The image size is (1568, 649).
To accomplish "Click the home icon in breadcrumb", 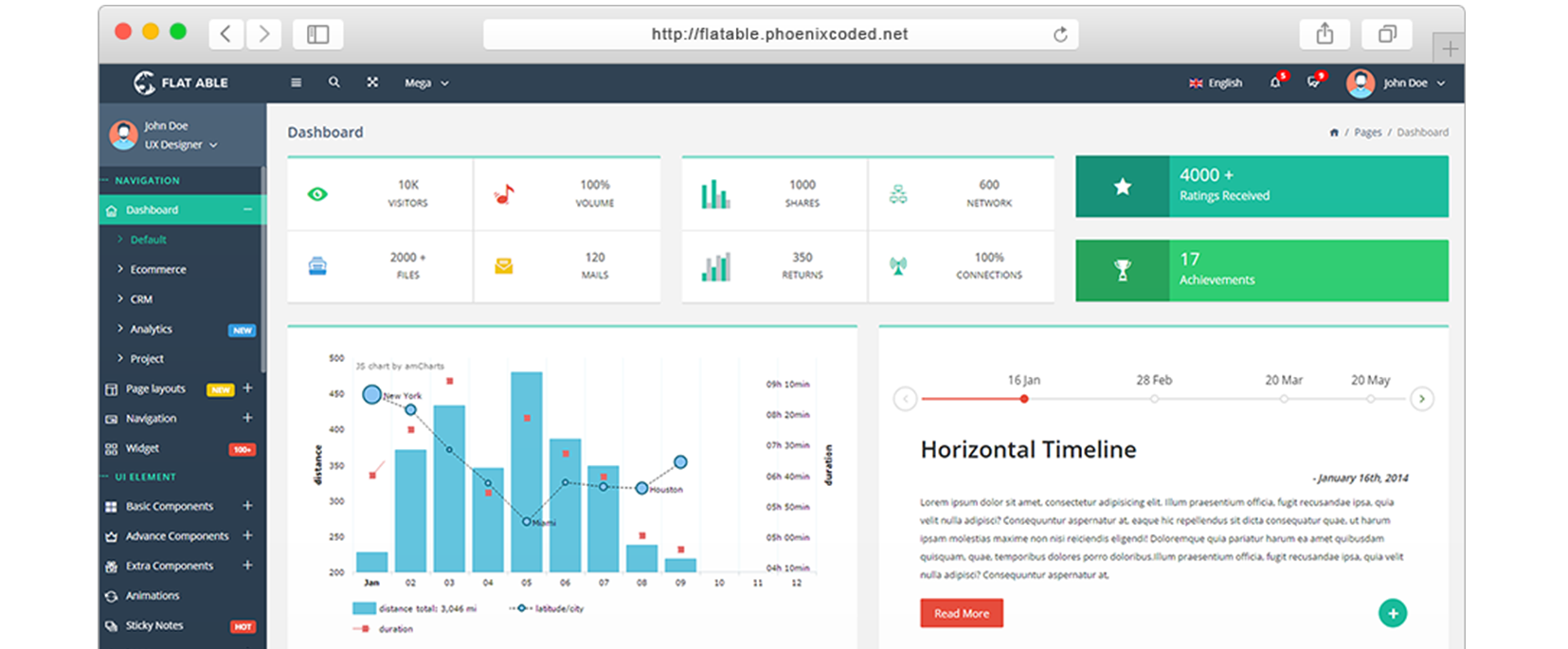I will (1334, 133).
